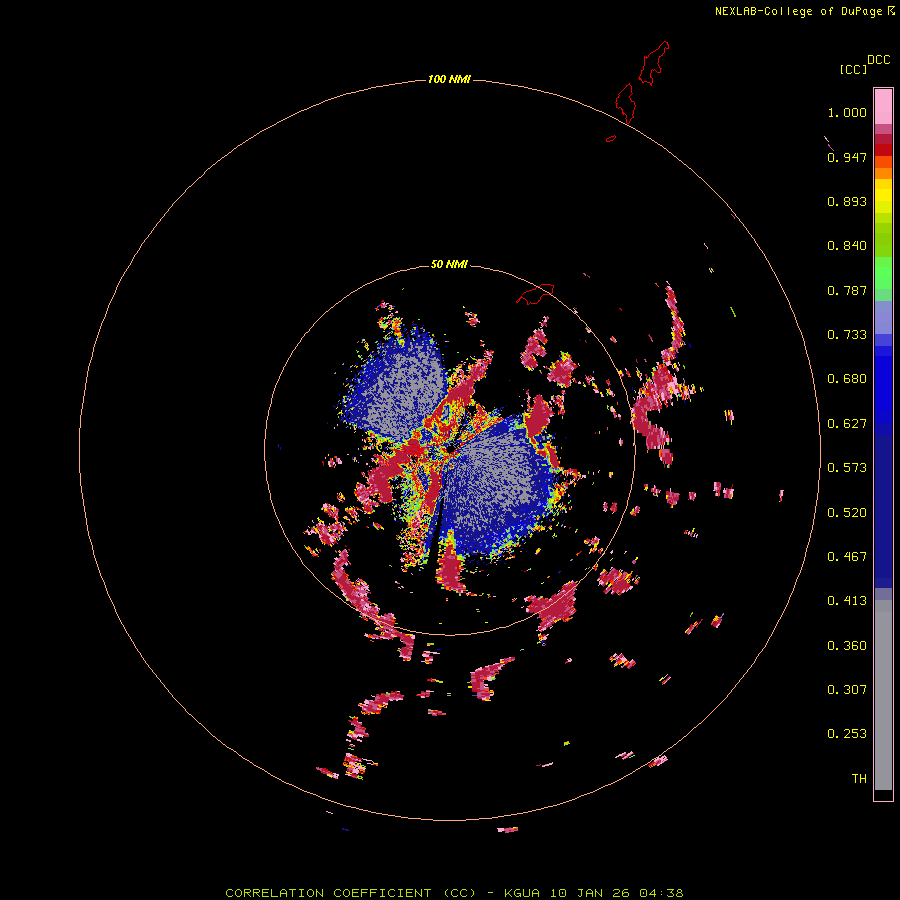Click the 0.733 scale value

847,335
